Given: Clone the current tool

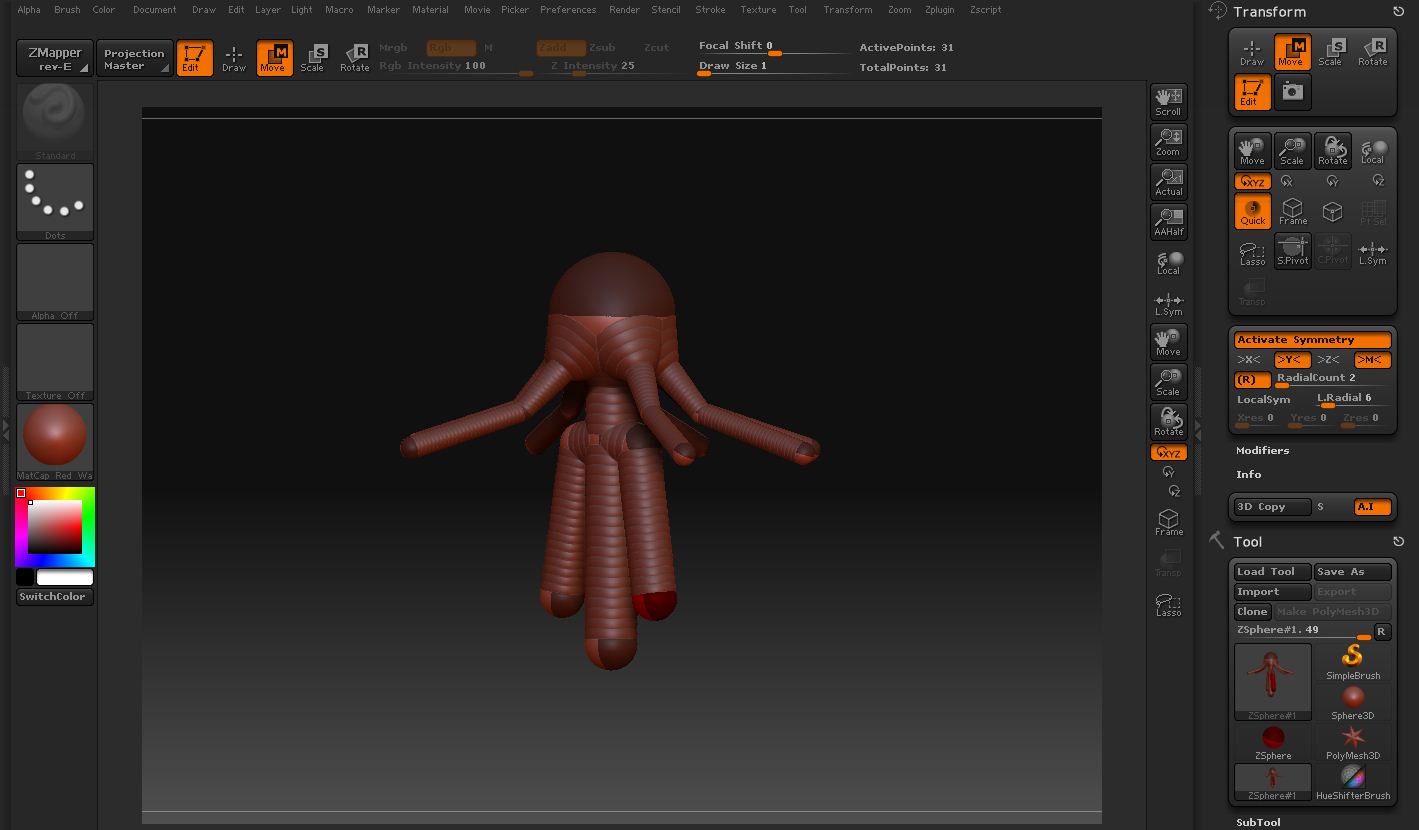Looking at the screenshot, I should pyautogui.click(x=1252, y=612).
